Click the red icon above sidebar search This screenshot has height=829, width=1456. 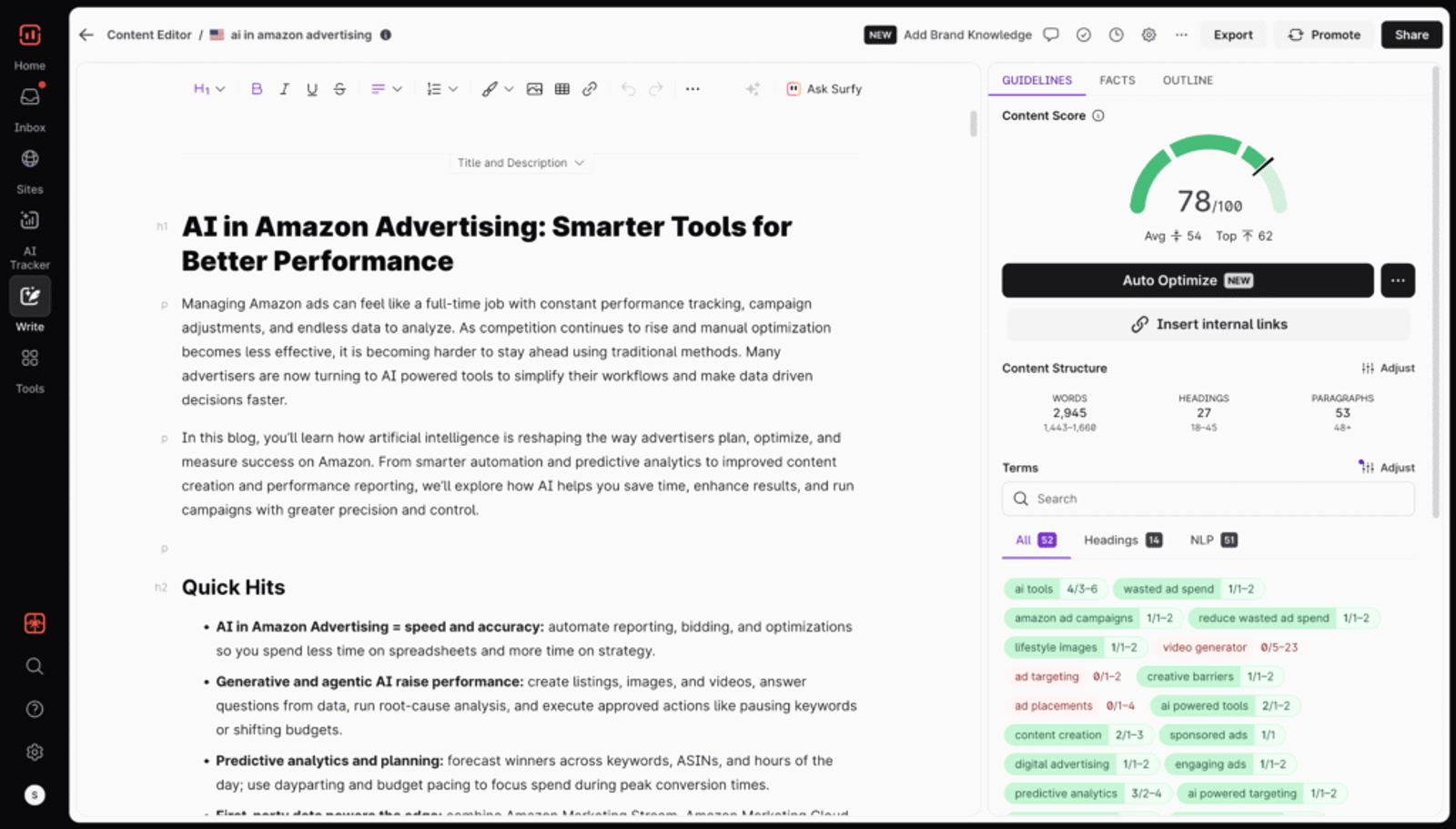35,623
